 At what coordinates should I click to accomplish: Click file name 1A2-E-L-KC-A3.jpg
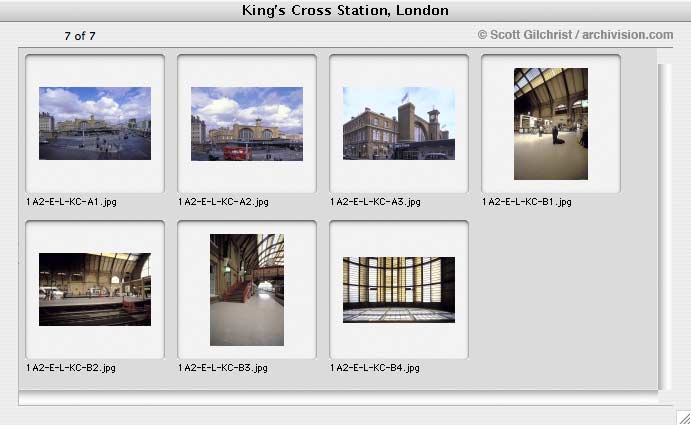click(375, 202)
